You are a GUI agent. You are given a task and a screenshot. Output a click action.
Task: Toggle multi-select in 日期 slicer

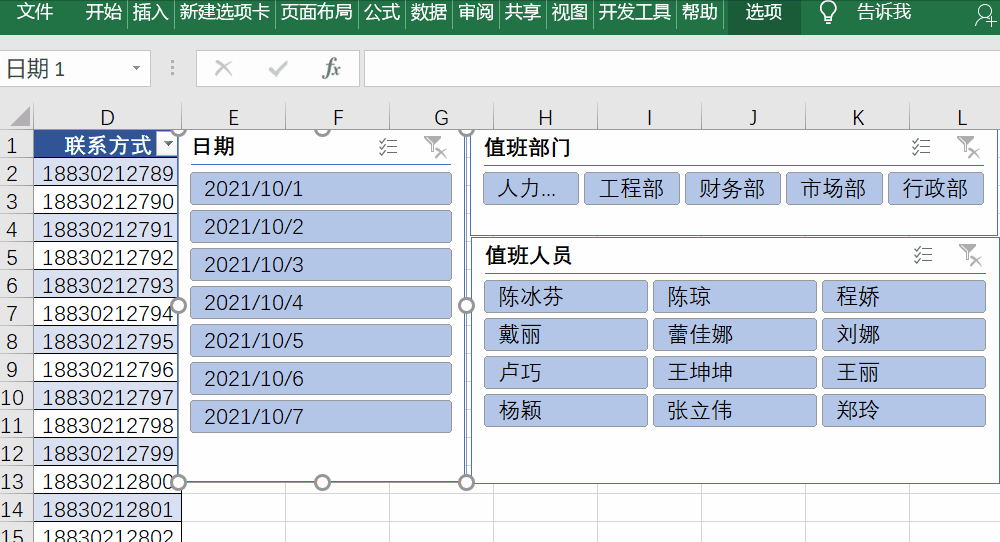[x=388, y=147]
